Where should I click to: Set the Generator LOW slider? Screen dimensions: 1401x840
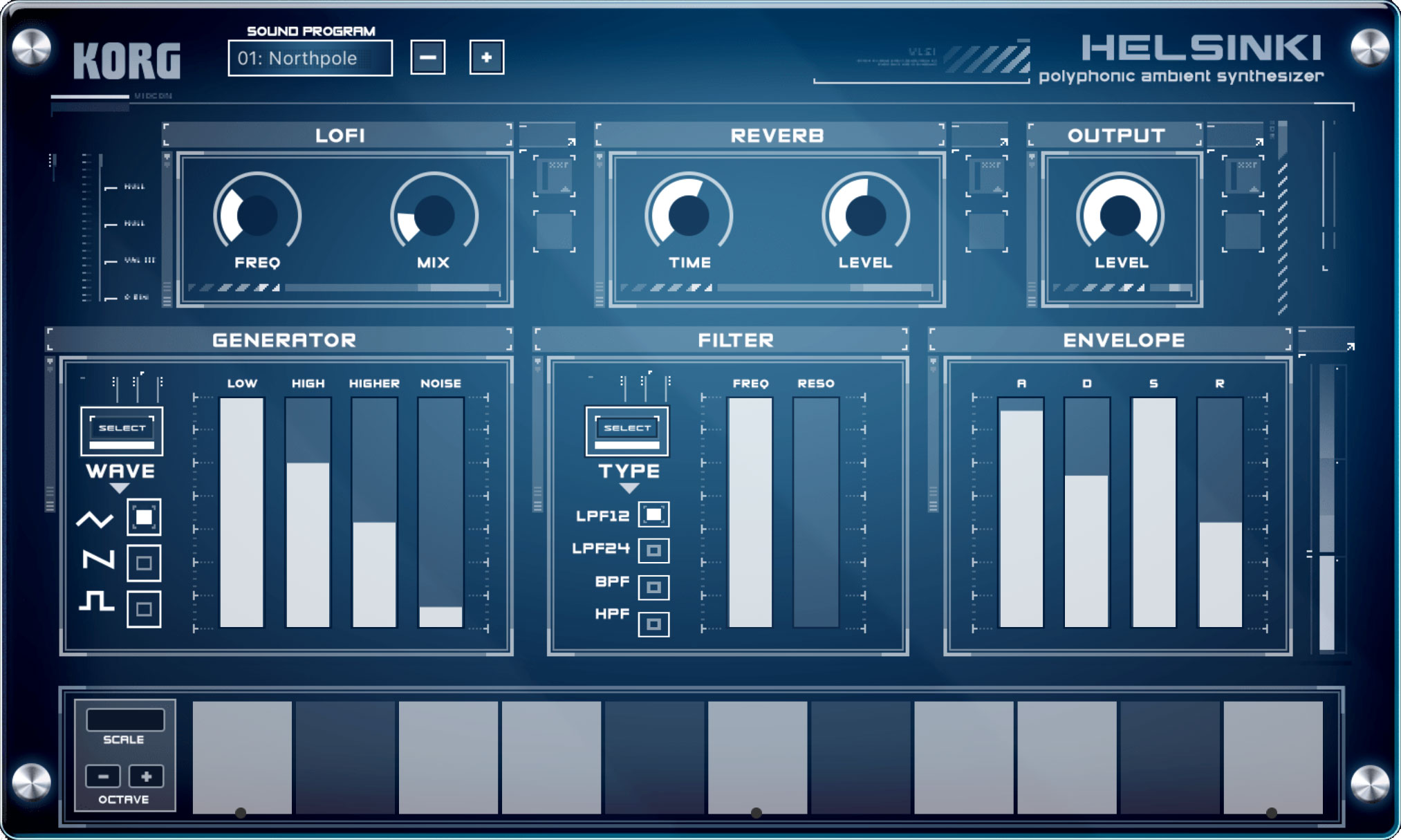(242, 512)
